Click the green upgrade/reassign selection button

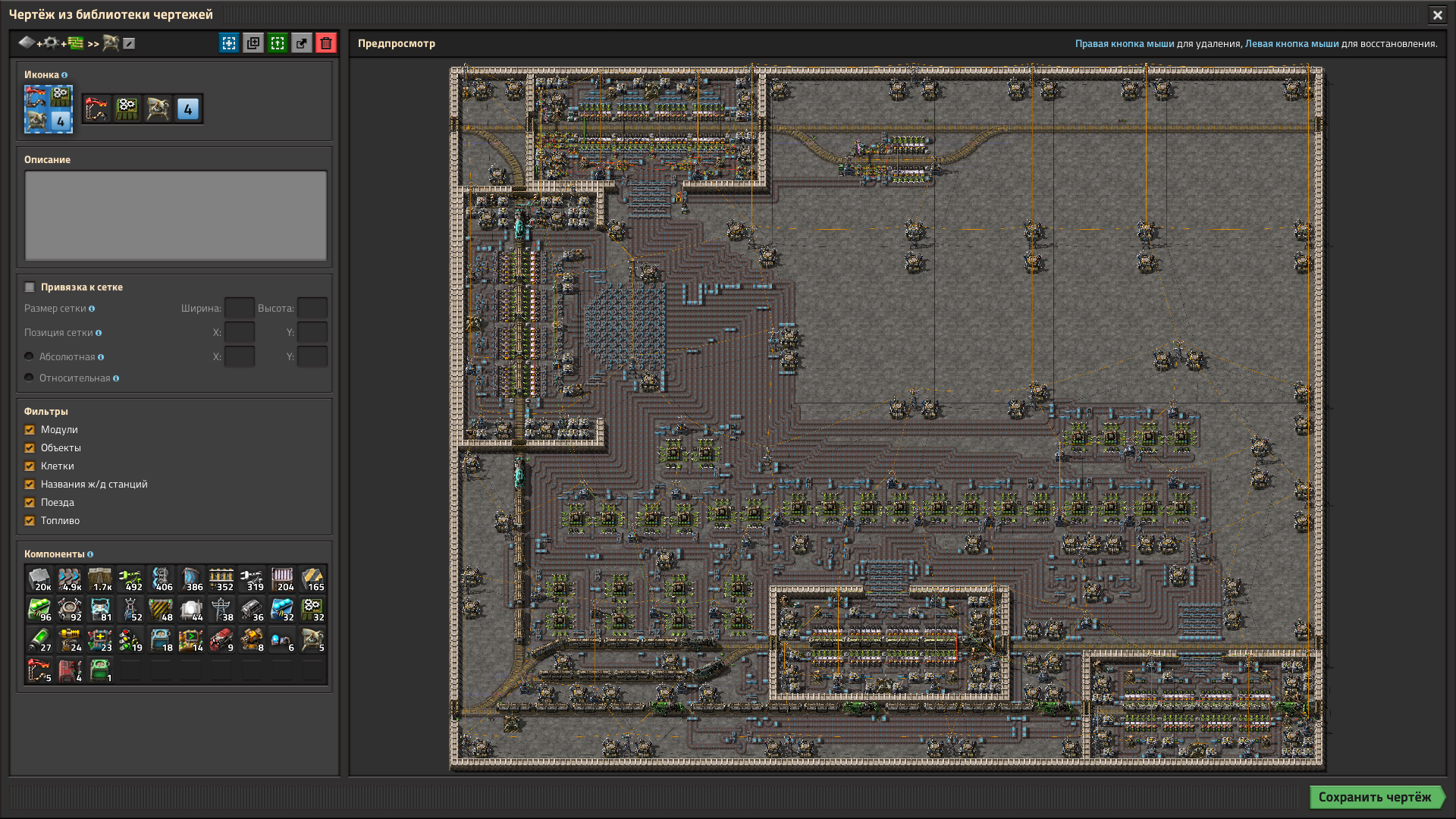(278, 43)
